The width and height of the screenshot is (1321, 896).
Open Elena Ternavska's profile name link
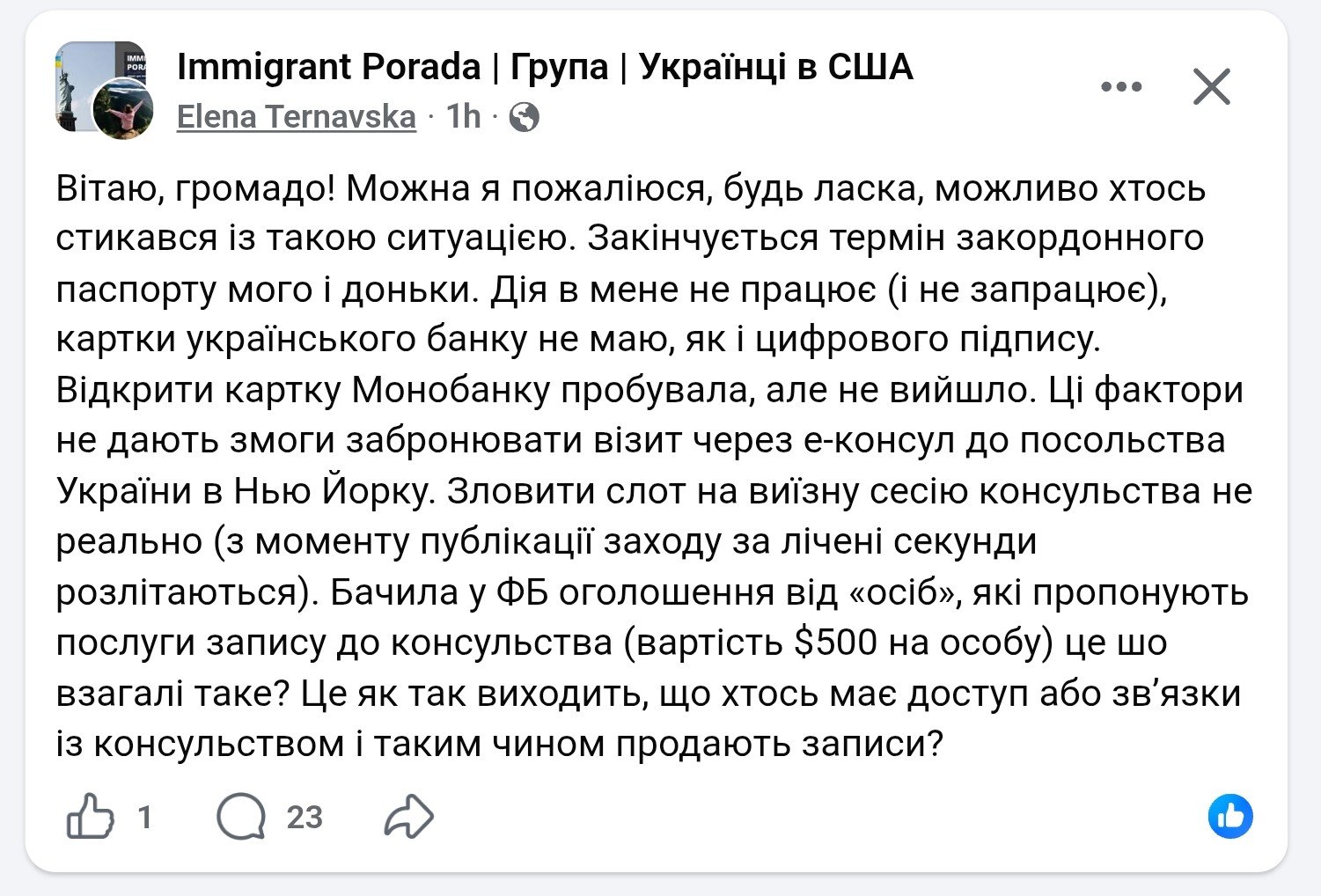point(296,117)
